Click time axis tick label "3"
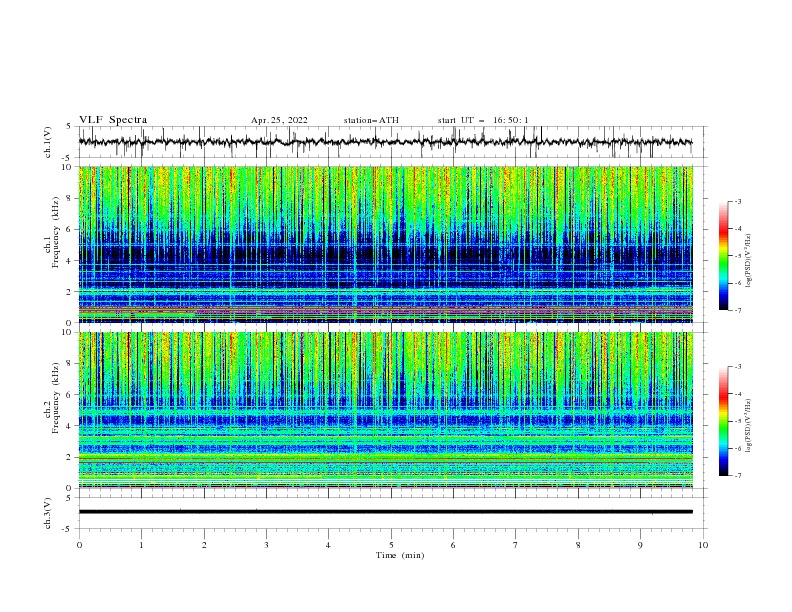 tap(266, 545)
